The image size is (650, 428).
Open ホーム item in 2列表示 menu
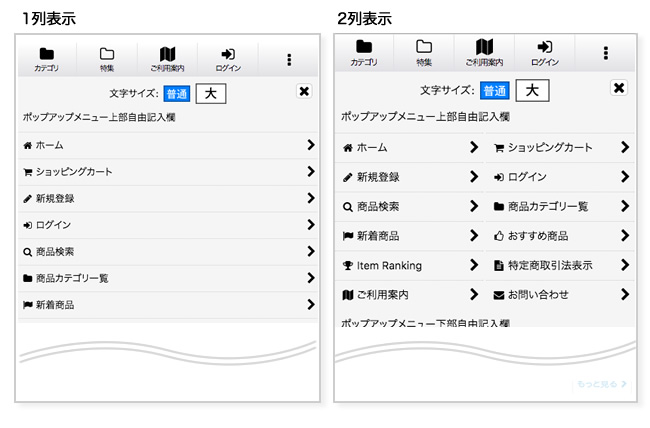click(409, 148)
